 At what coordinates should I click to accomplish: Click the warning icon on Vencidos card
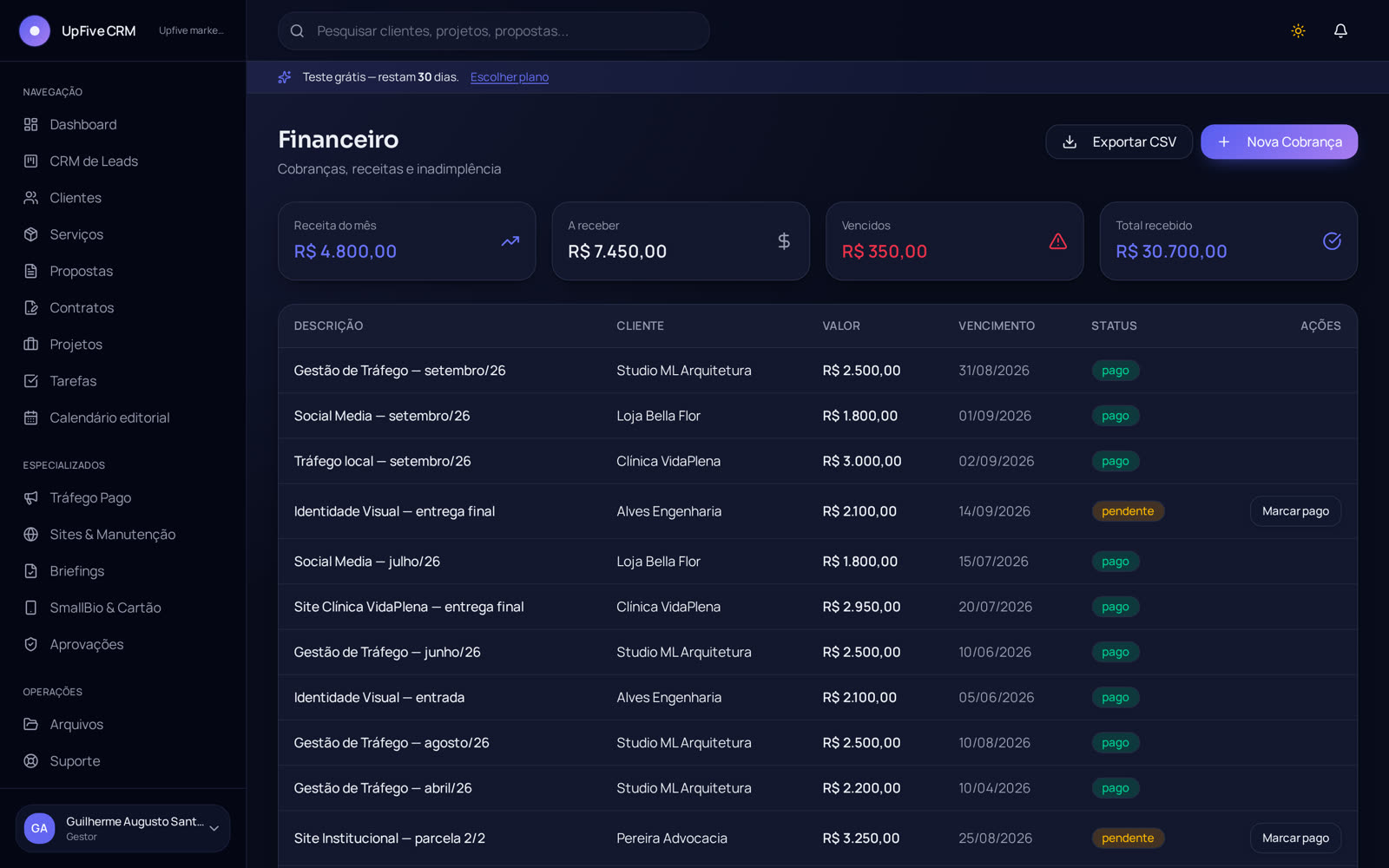pos(1057,241)
